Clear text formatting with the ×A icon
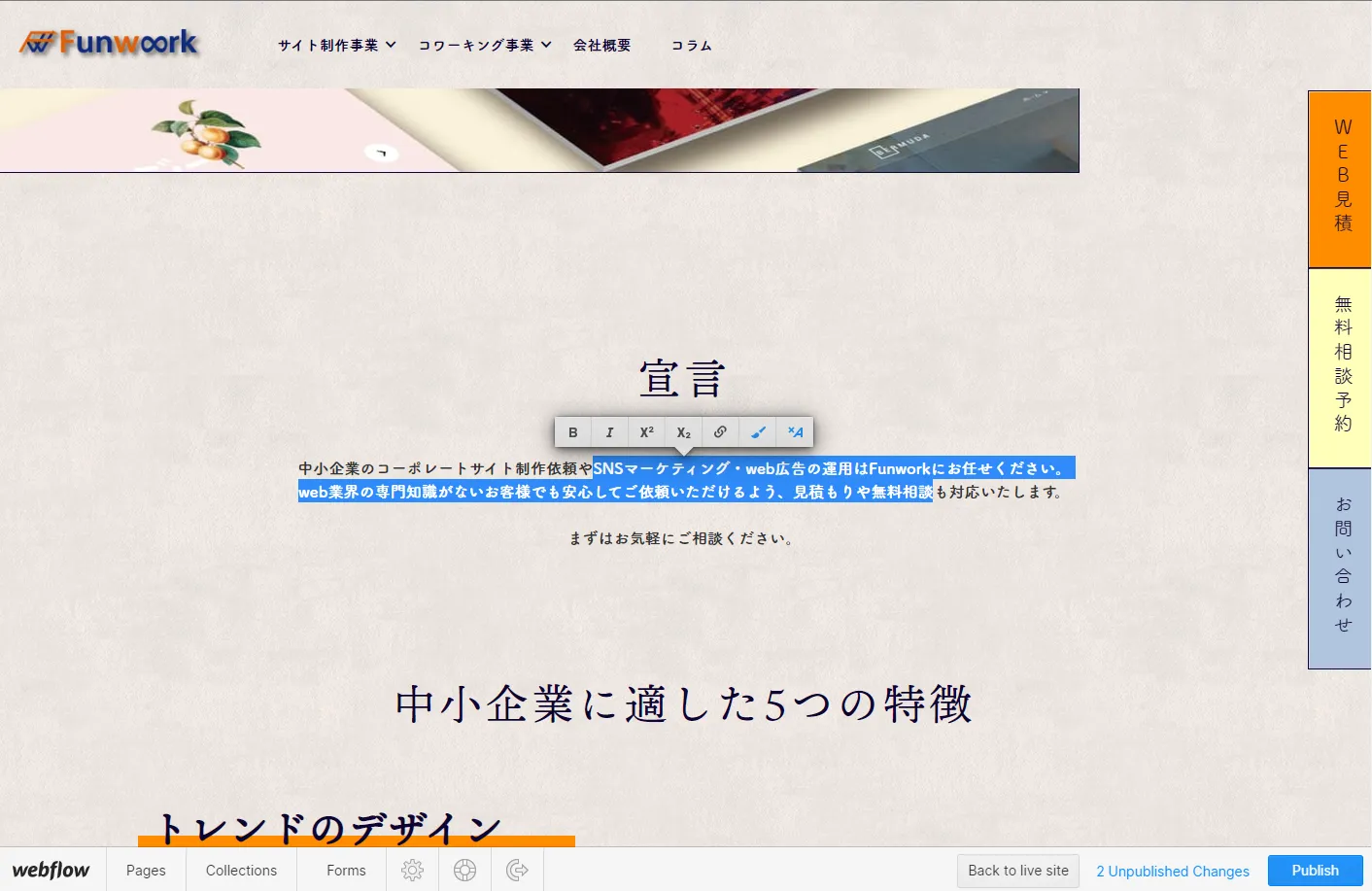1372x891 pixels. tap(795, 431)
